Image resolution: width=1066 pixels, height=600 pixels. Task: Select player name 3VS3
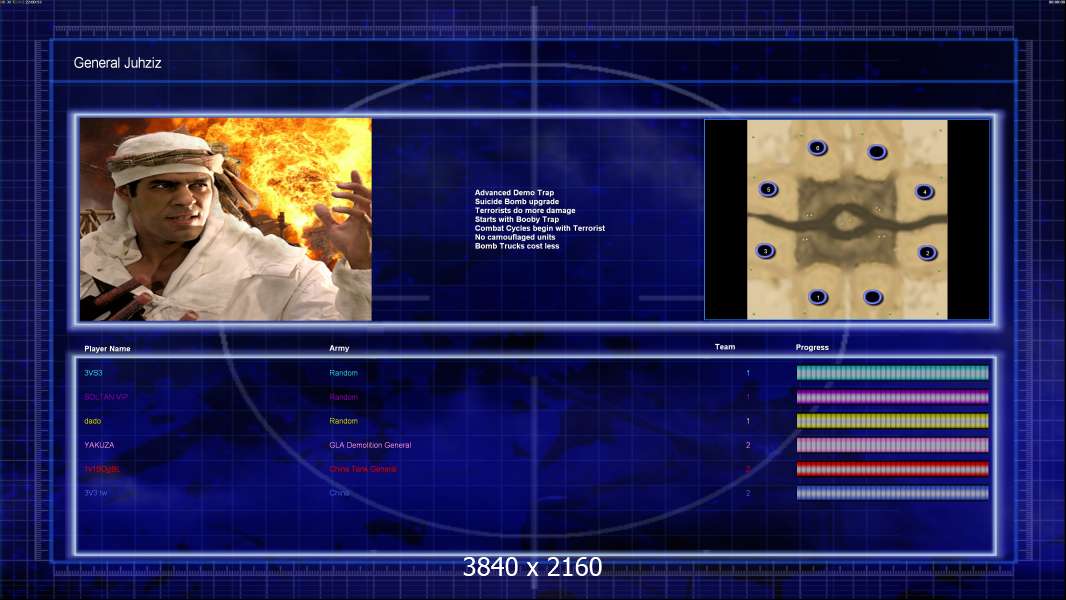coord(93,373)
